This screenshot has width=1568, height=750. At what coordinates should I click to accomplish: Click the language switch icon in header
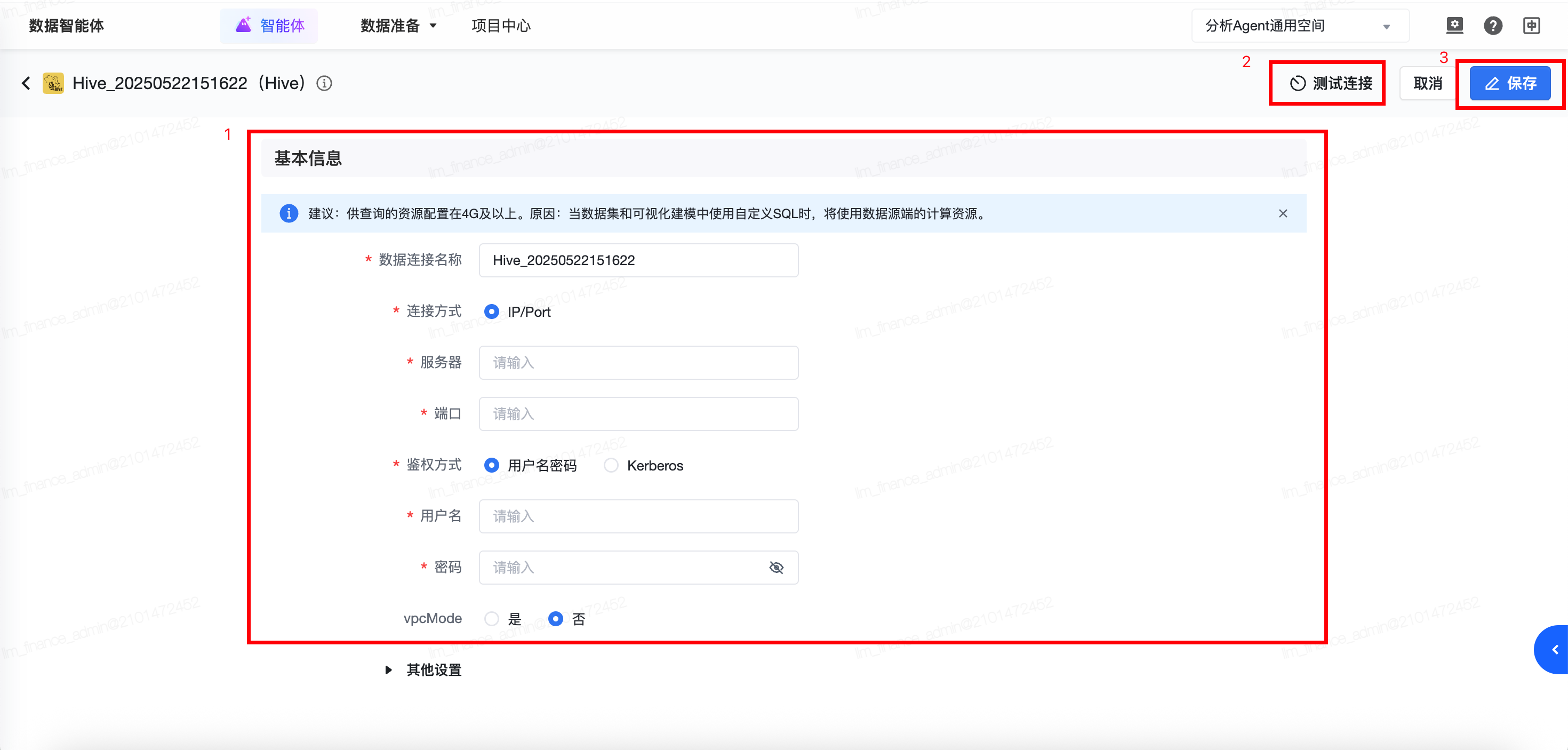point(1532,26)
